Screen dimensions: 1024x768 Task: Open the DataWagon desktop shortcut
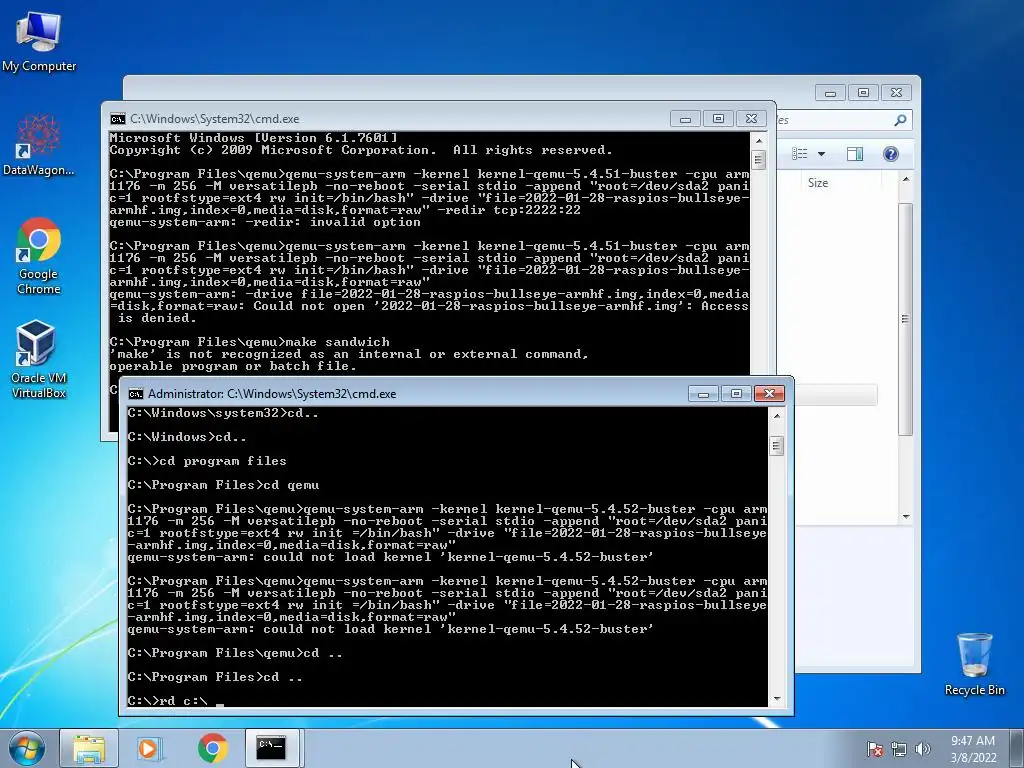click(39, 145)
